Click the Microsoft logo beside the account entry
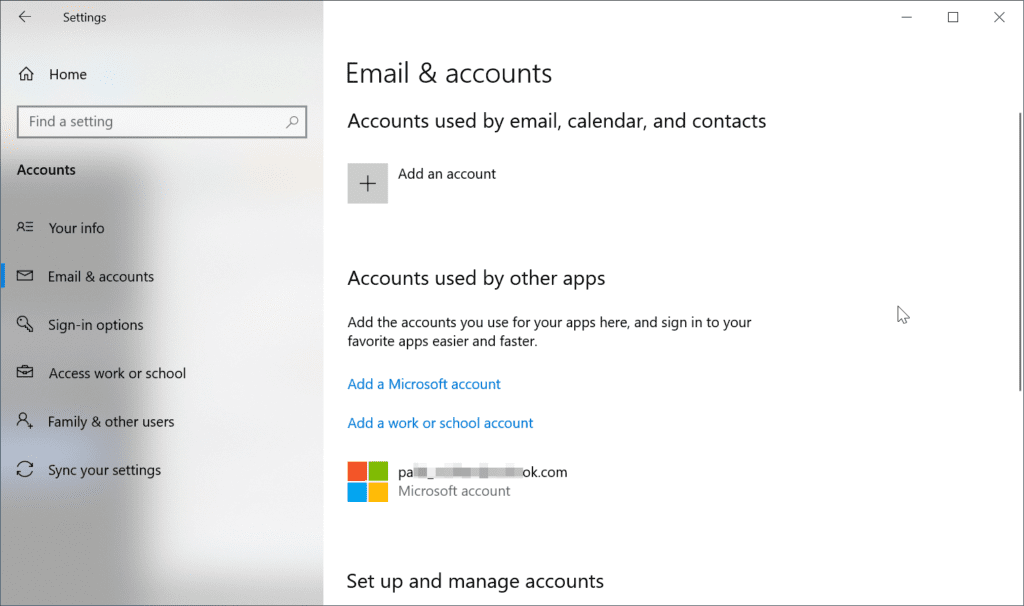The image size is (1024, 606). [x=367, y=480]
